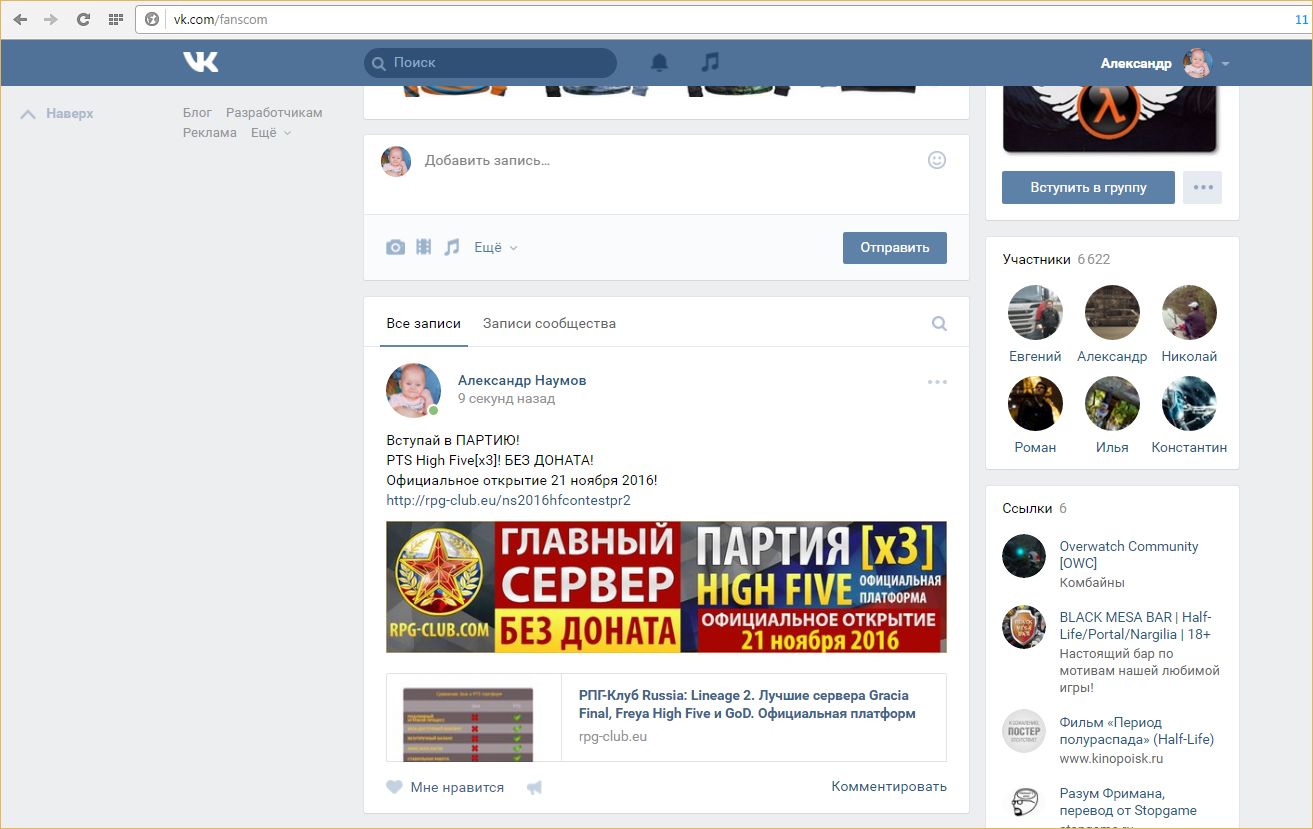
Task: Switch to Записи сообщества tab
Action: click(x=549, y=323)
